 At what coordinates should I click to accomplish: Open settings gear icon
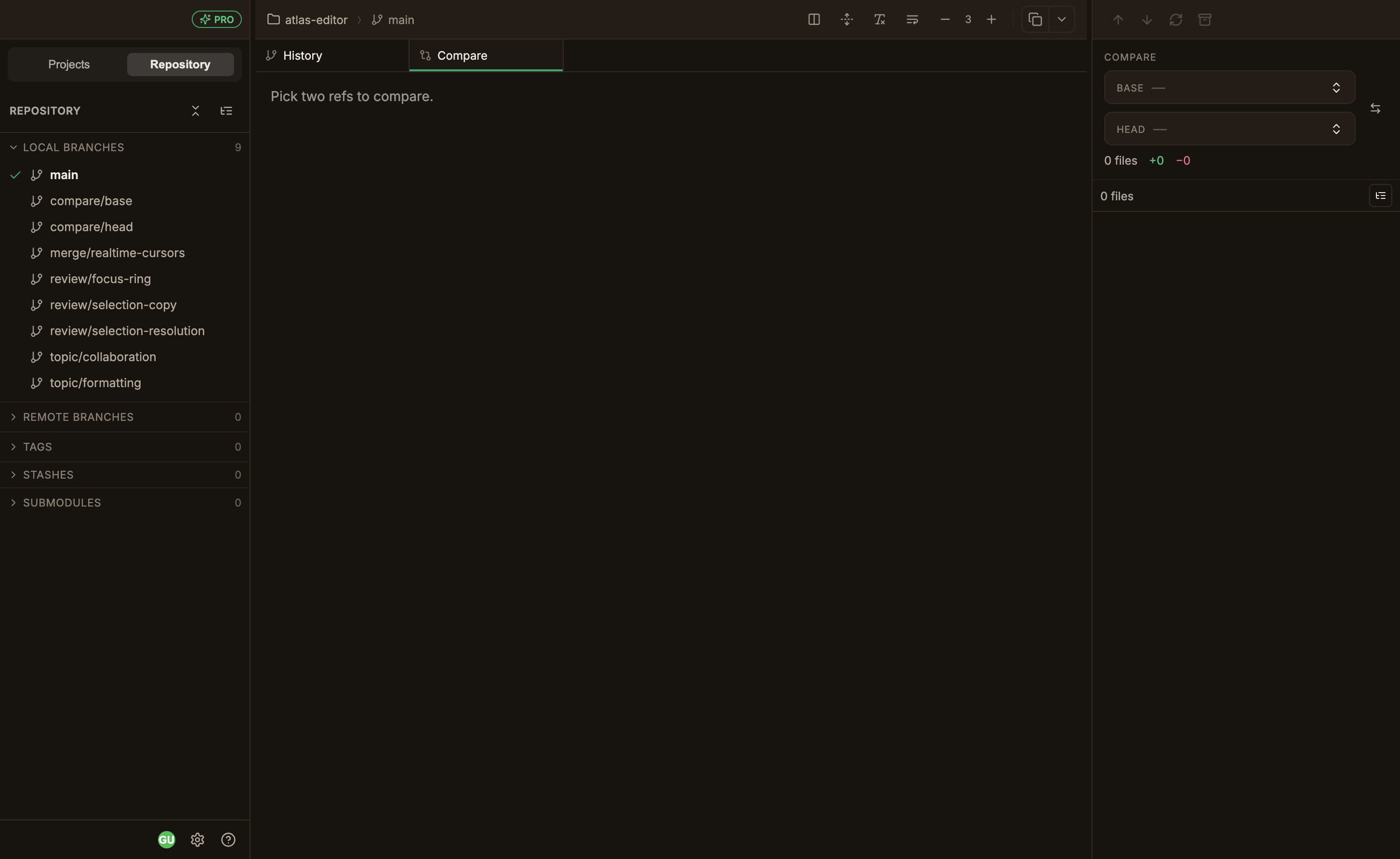[x=197, y=840]
